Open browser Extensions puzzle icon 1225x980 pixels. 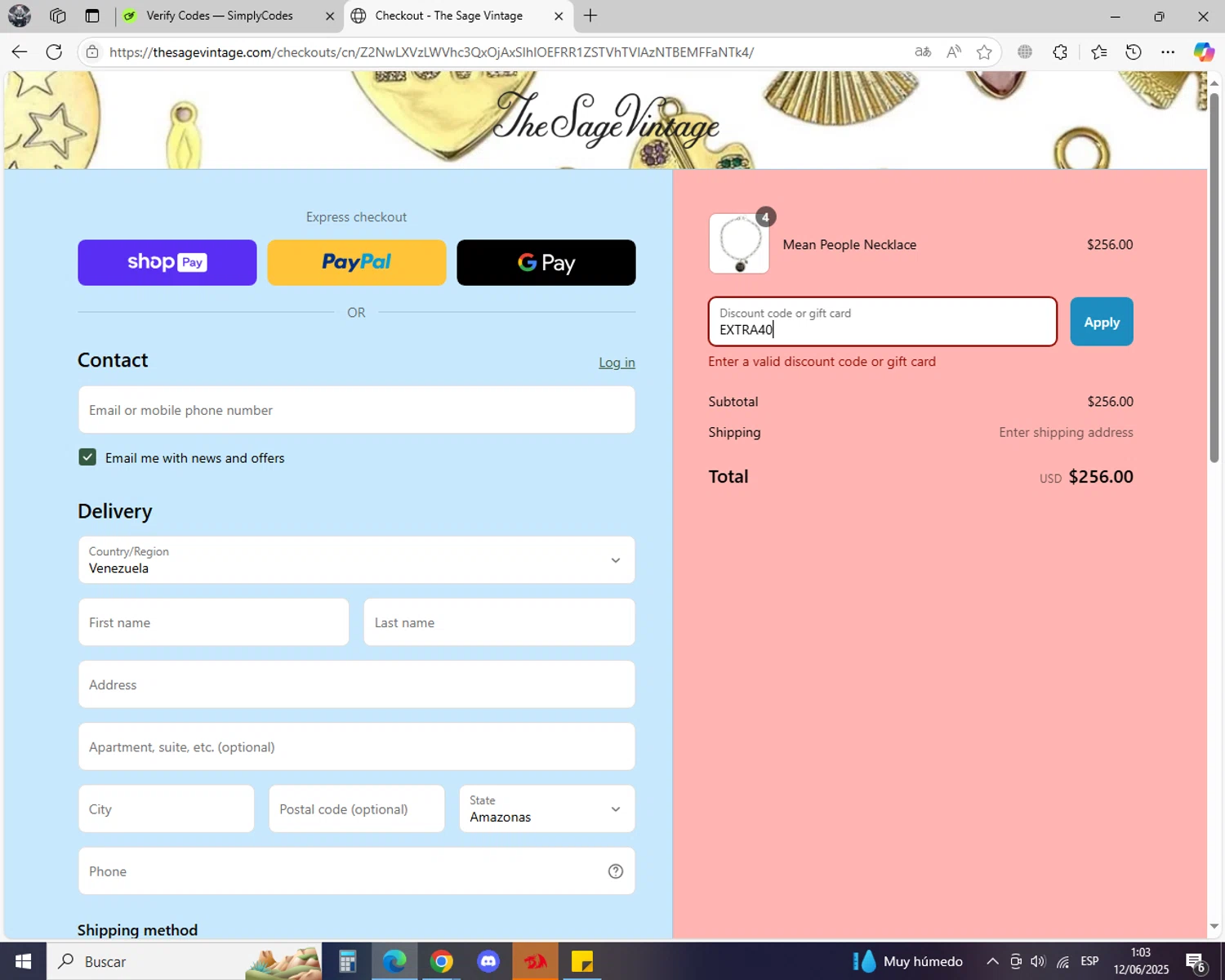1060,51
